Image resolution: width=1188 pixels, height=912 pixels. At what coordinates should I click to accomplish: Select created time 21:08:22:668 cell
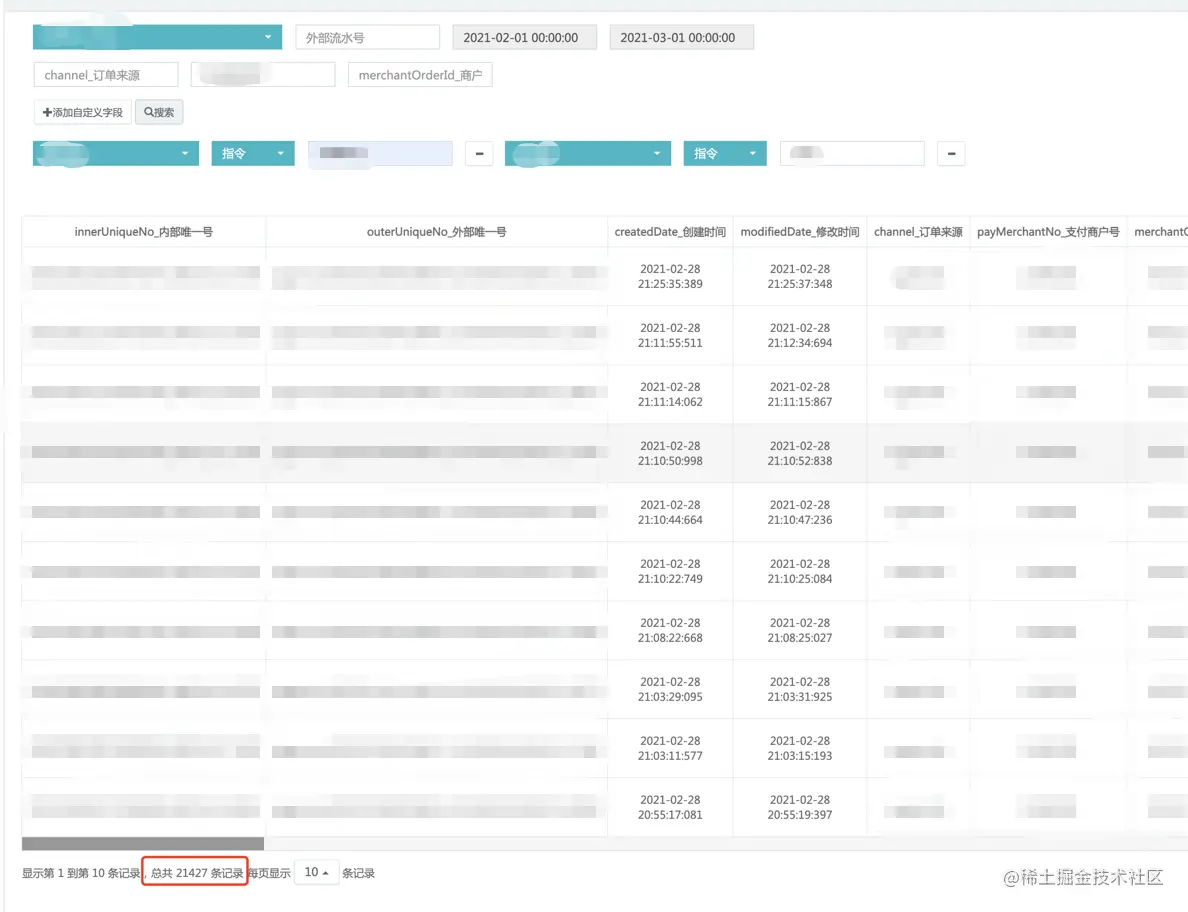pyautogui.click(x=670, y=631)
